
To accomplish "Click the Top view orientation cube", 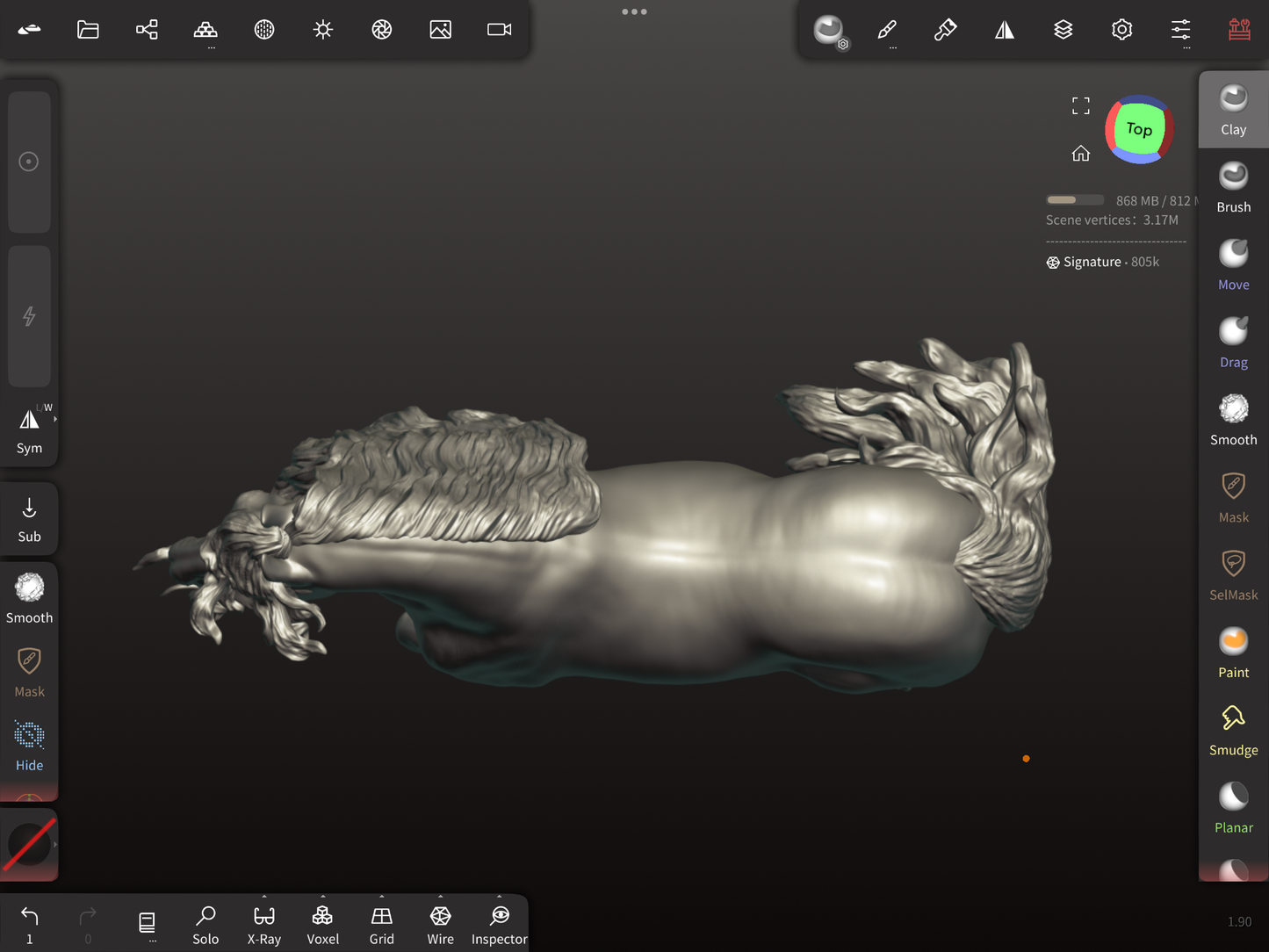I will pyautogui.click(x=1139, y=130).
